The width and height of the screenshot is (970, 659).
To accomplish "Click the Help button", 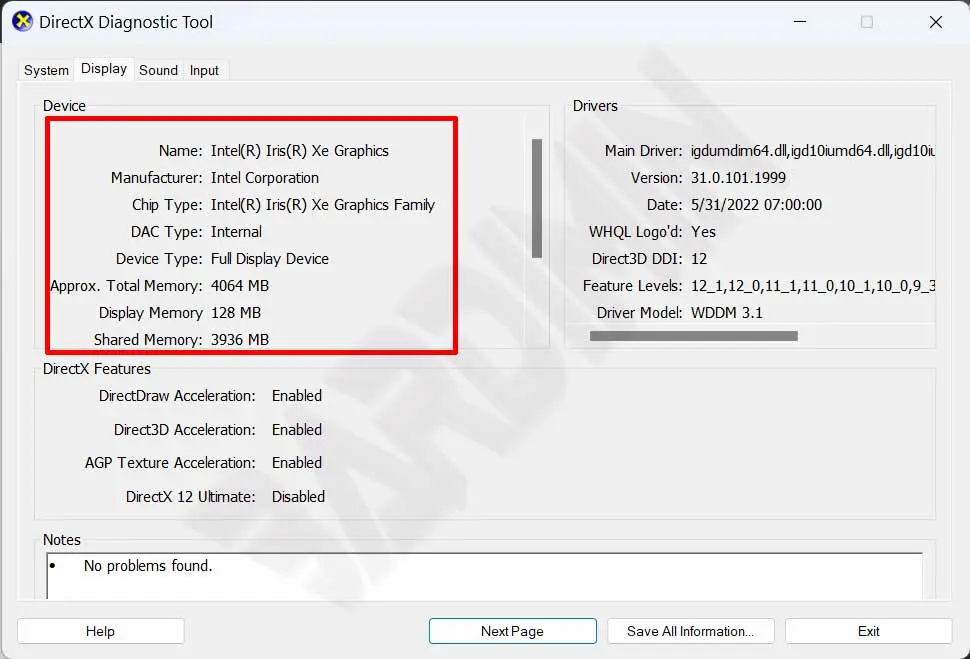I will [x=100, y=631].
